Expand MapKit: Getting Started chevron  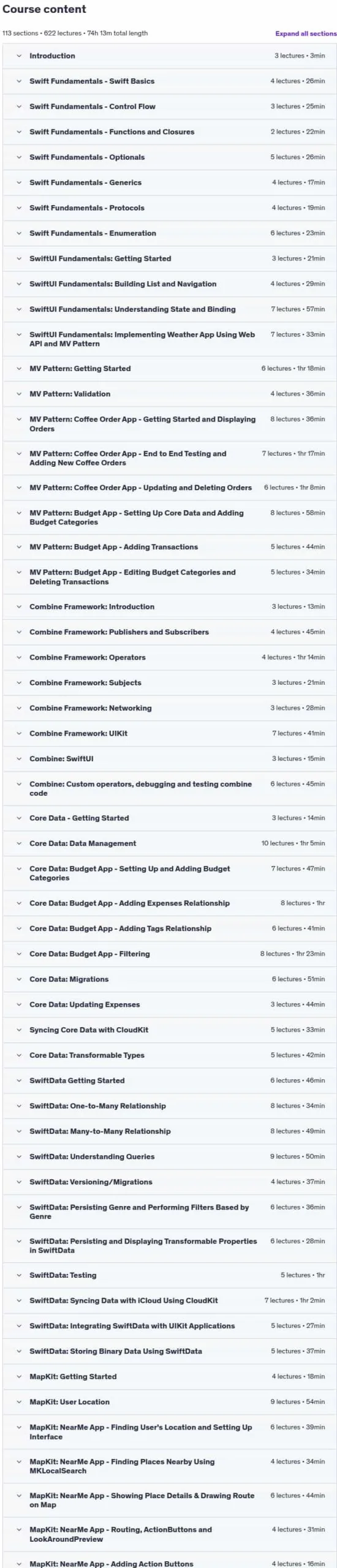coord(19,1377)
